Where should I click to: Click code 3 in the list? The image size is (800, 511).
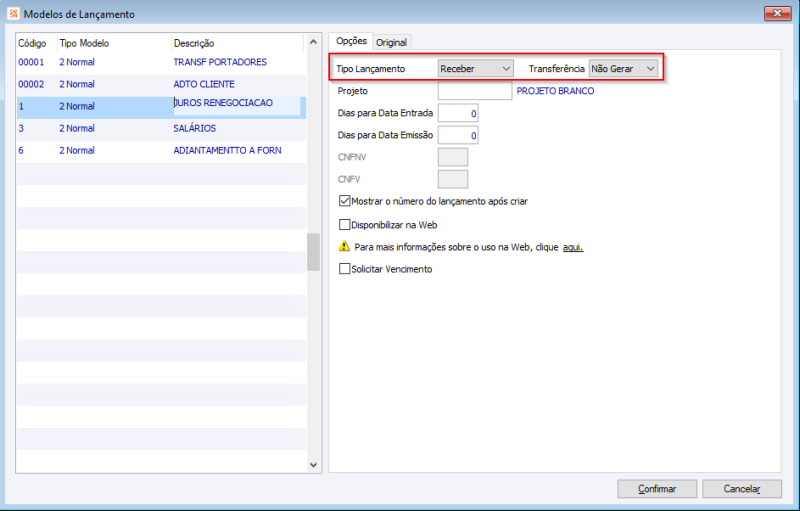point(21,129)
